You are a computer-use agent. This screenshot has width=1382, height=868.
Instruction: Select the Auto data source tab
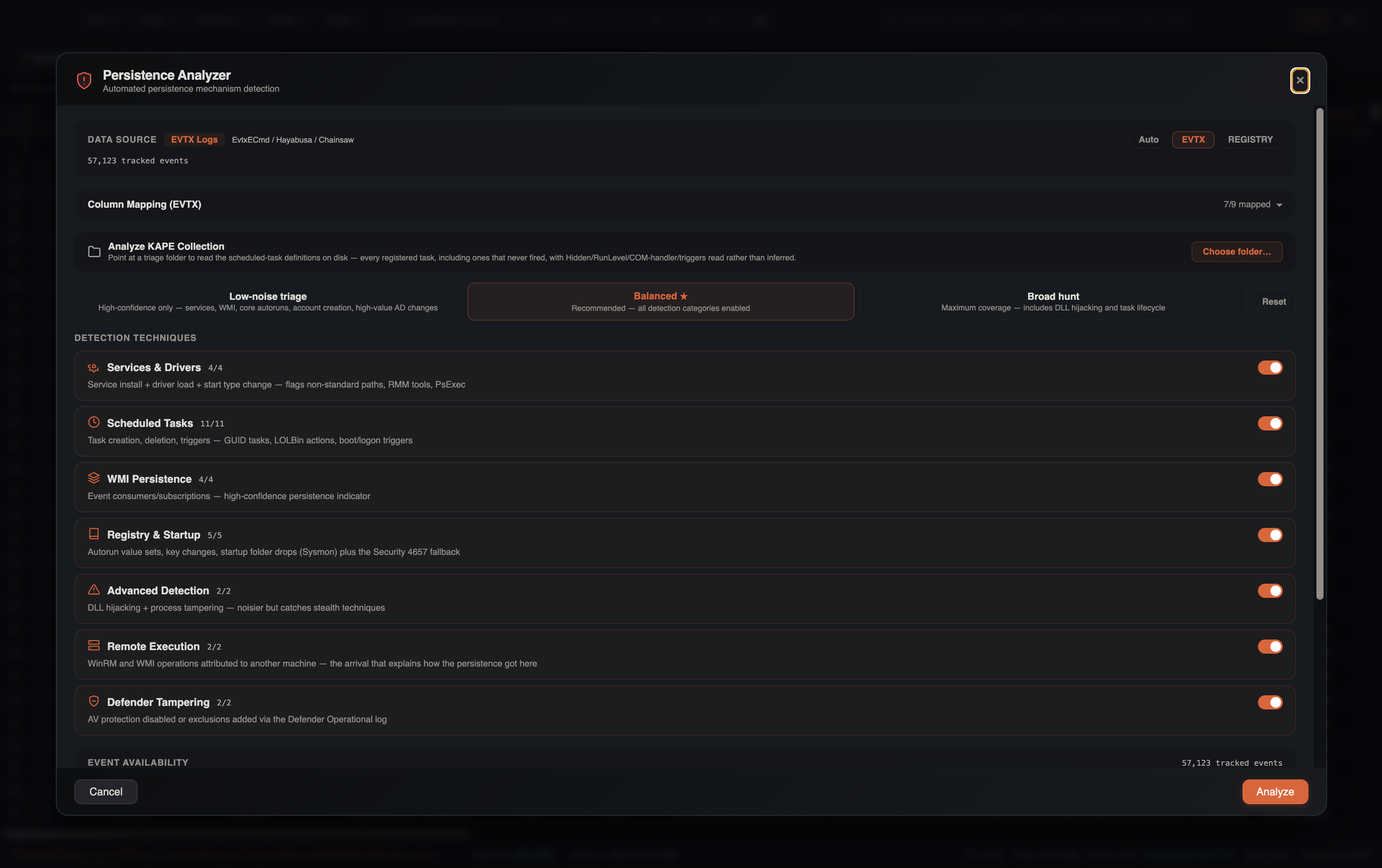[x=1149, y=139]
